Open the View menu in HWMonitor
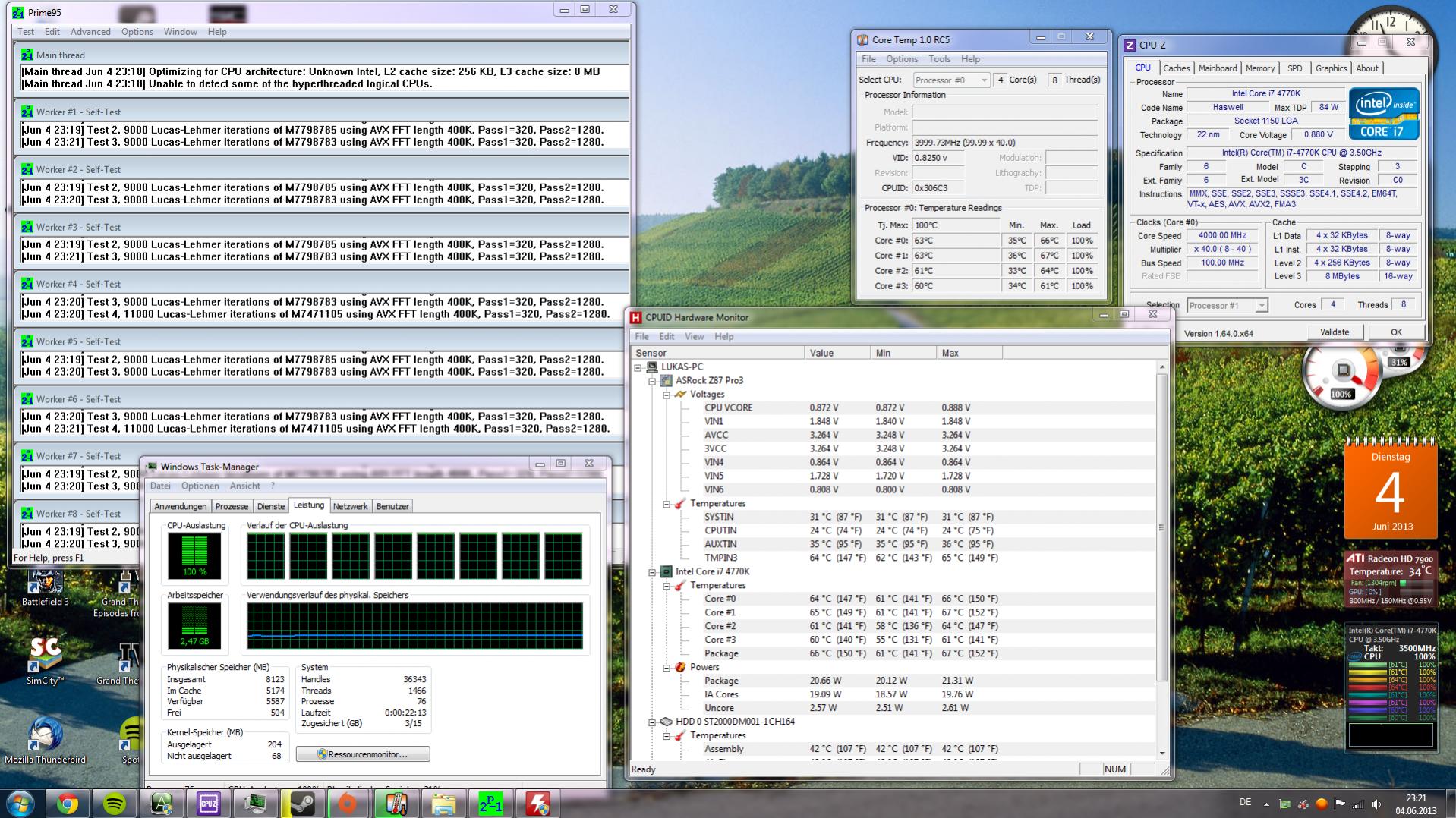 pos(694,337)
